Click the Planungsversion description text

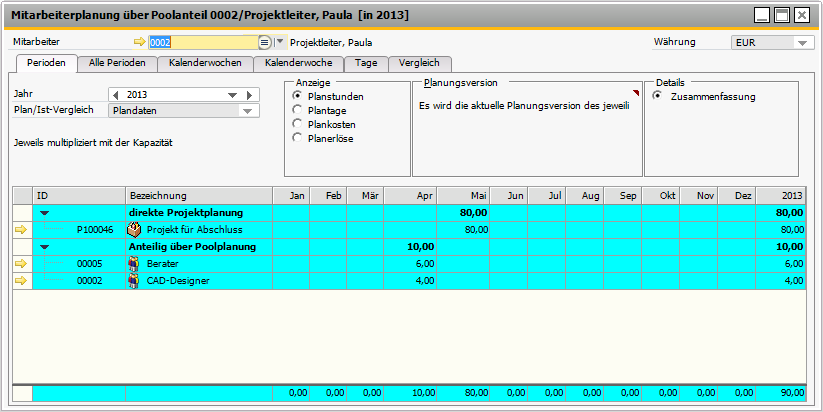coord(524,106)
